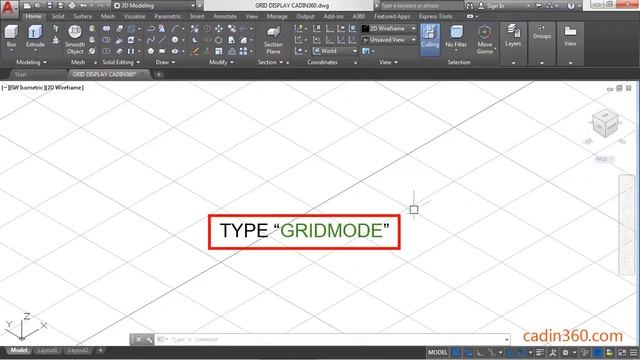Open the 2D Wireframe visual style dropdown

[x=389, y=29]
